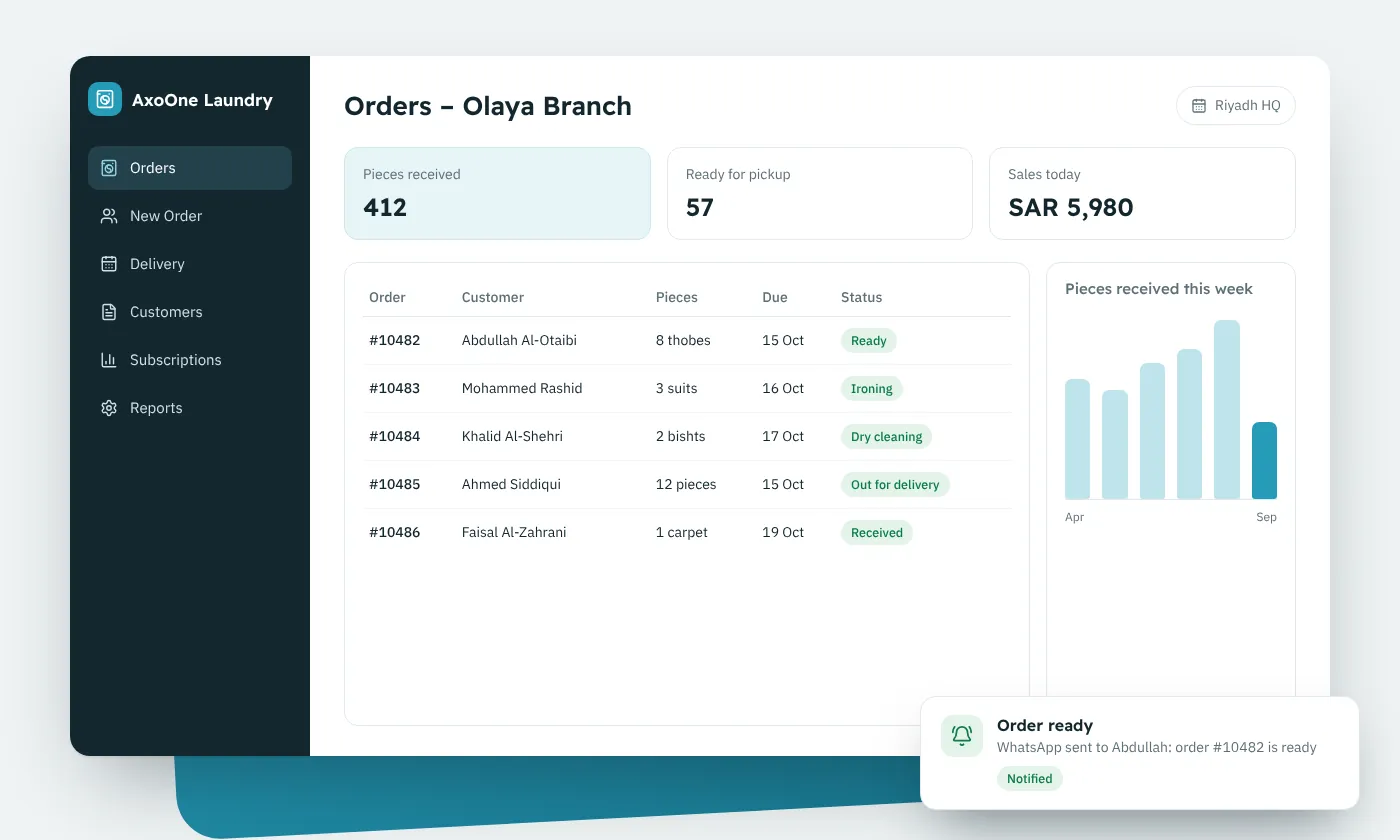This screenshot has width=1400, height=840.
Task: Click the Notified badge in the notification
Action: pyautogui.click(x=1029, y=779)
